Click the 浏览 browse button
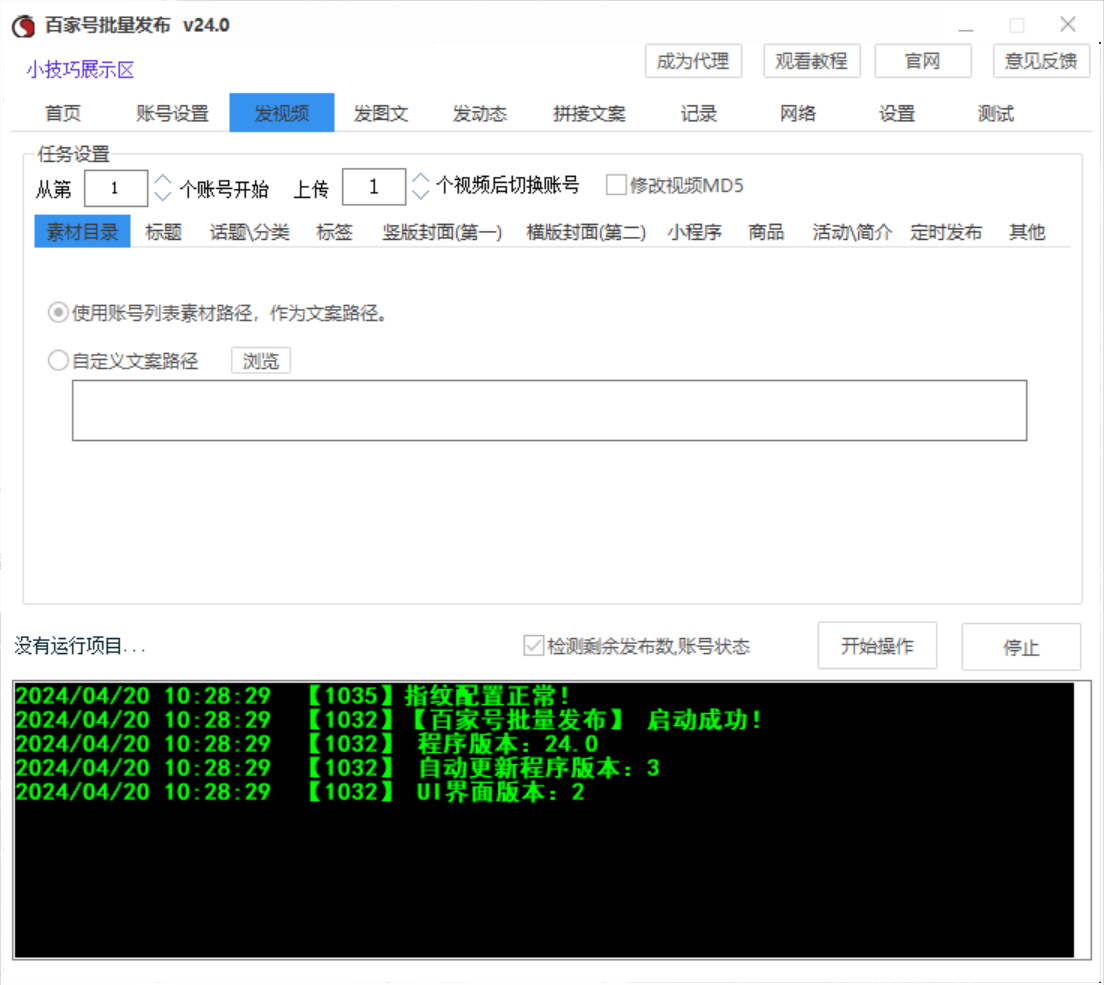 [261, 361]
